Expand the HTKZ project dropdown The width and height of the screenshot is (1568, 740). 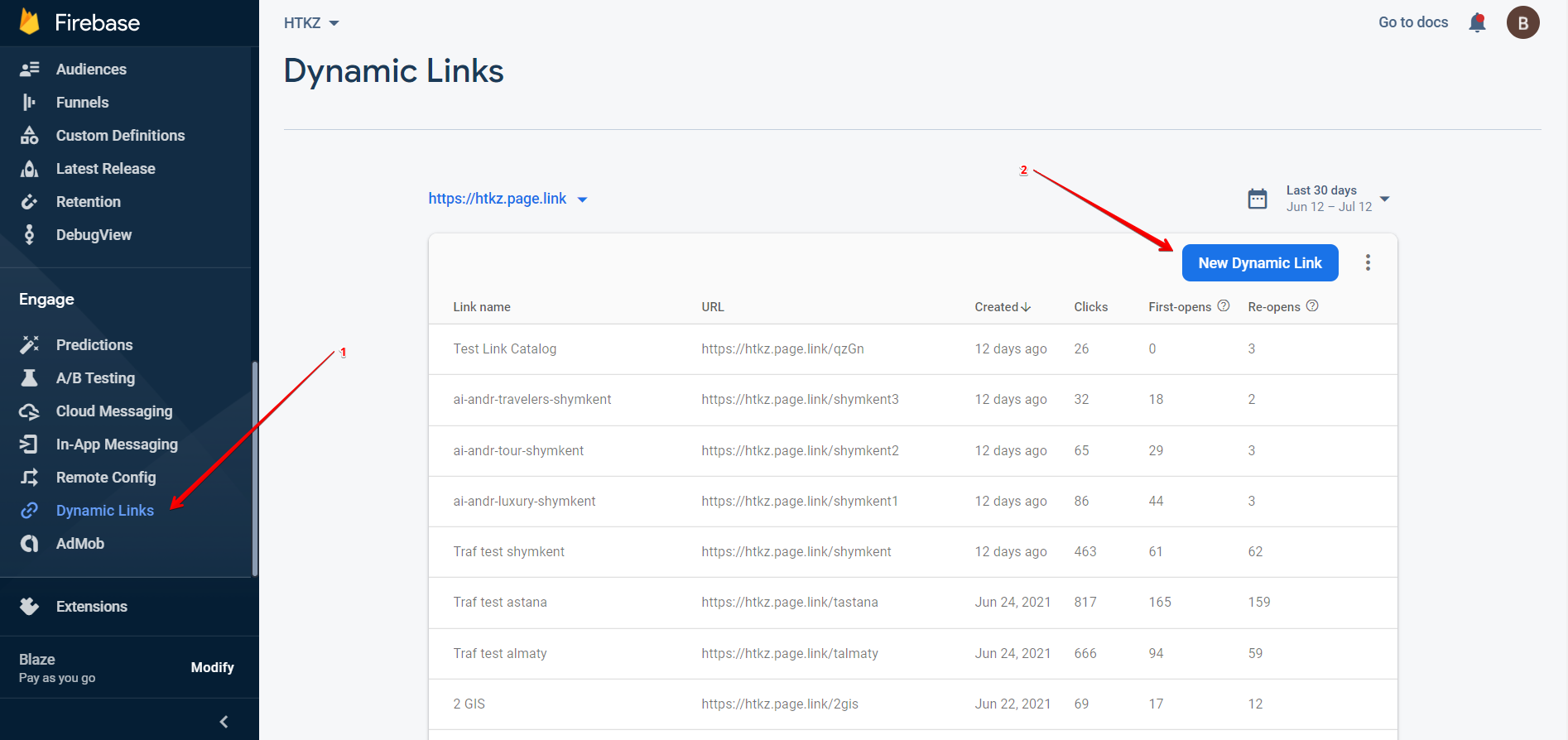(311, 23)
